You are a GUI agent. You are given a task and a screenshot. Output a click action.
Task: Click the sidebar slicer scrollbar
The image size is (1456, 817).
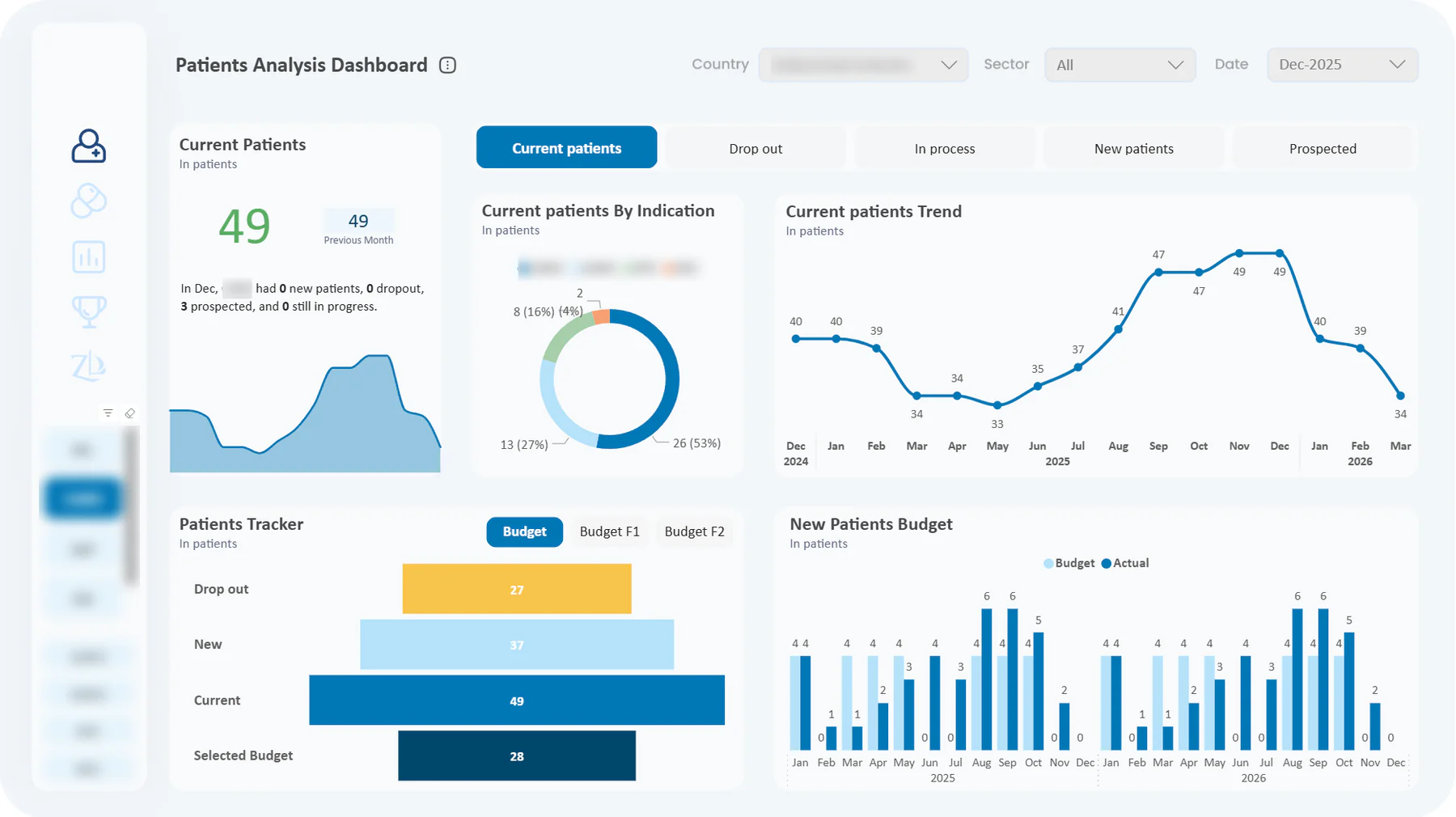[x=131, y=506]
